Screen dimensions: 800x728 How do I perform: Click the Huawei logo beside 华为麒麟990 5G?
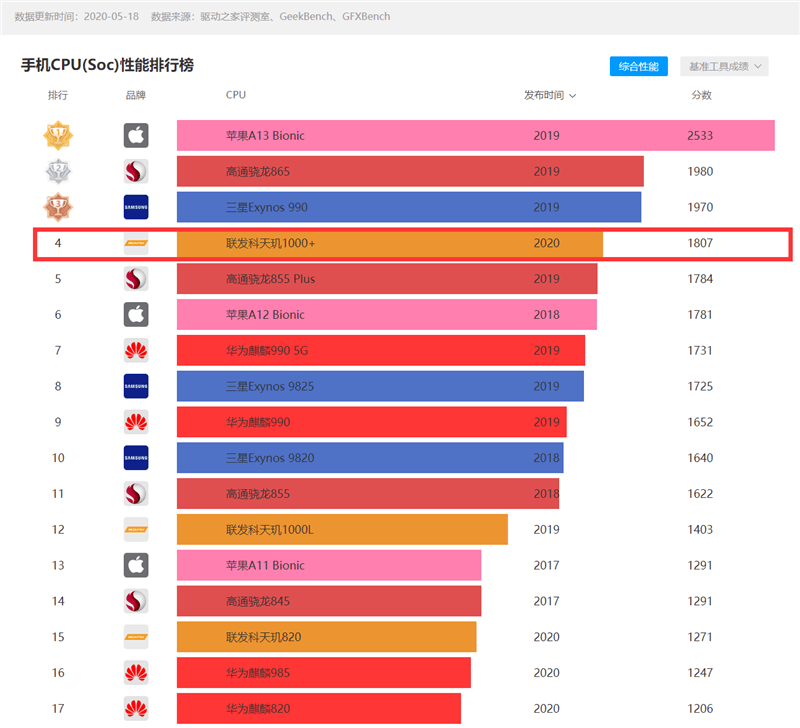pos(136,350)
